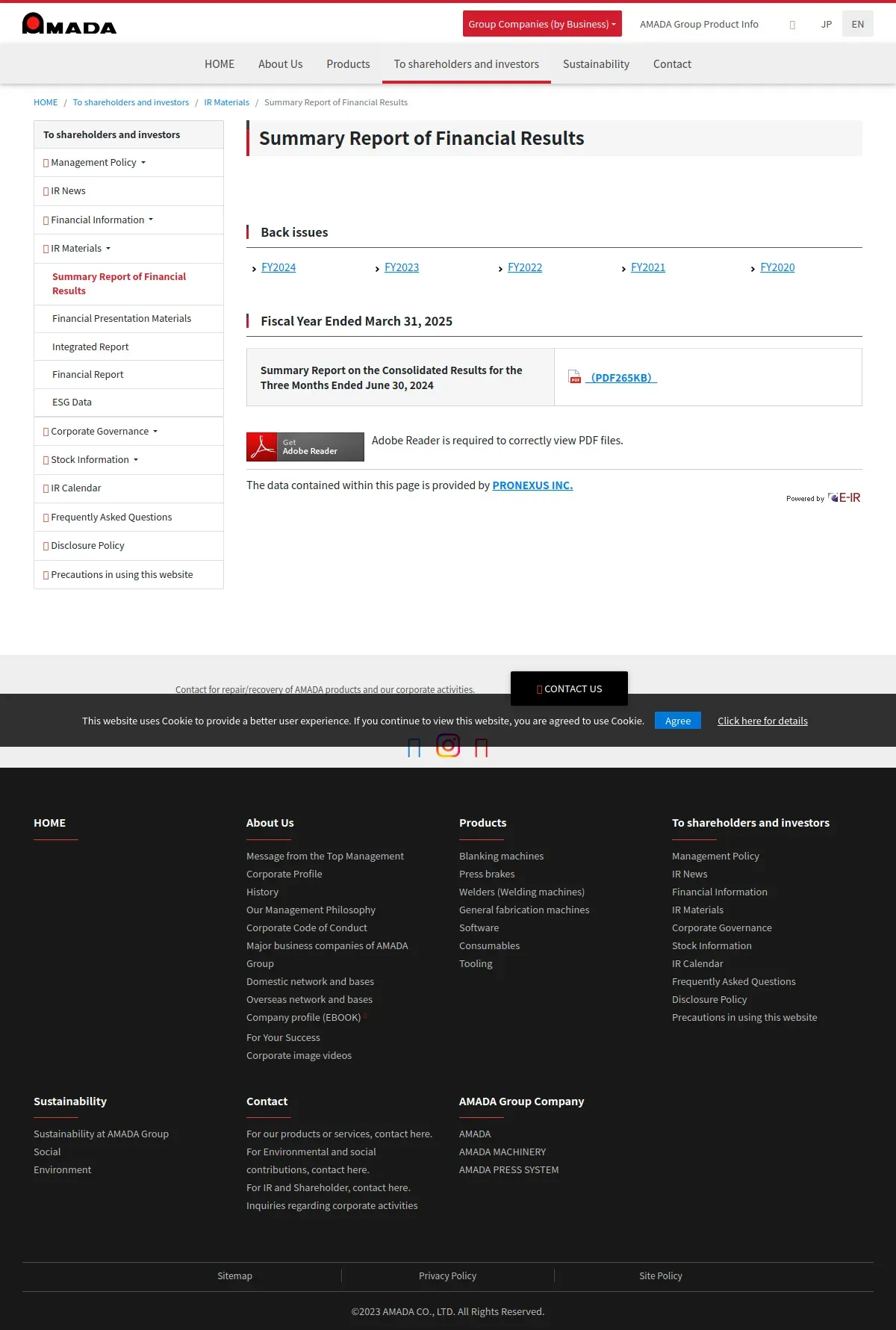This screenshot has width=896, height=1330.
Task: Switch language to JP
Action: [x=827, y=24]
